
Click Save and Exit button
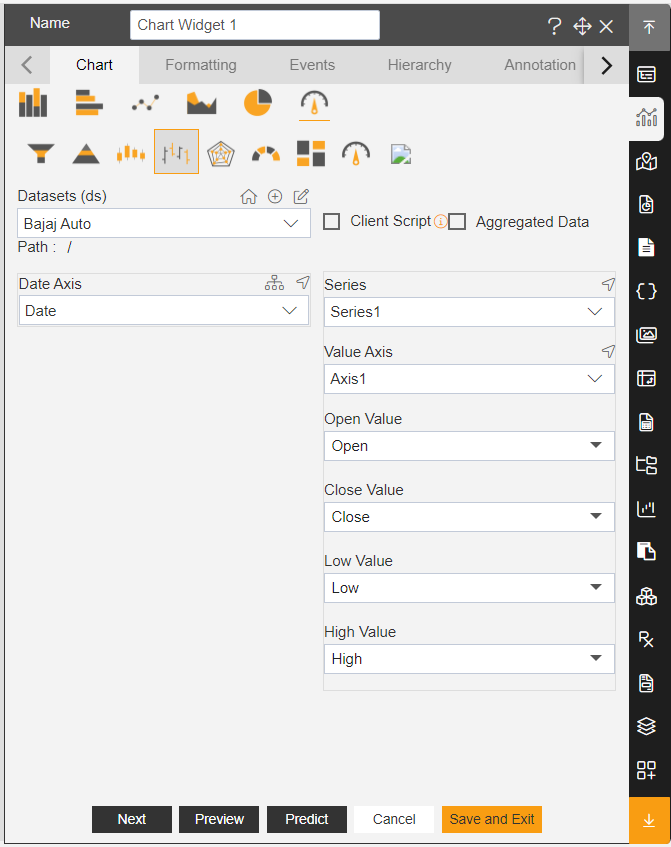492,819
